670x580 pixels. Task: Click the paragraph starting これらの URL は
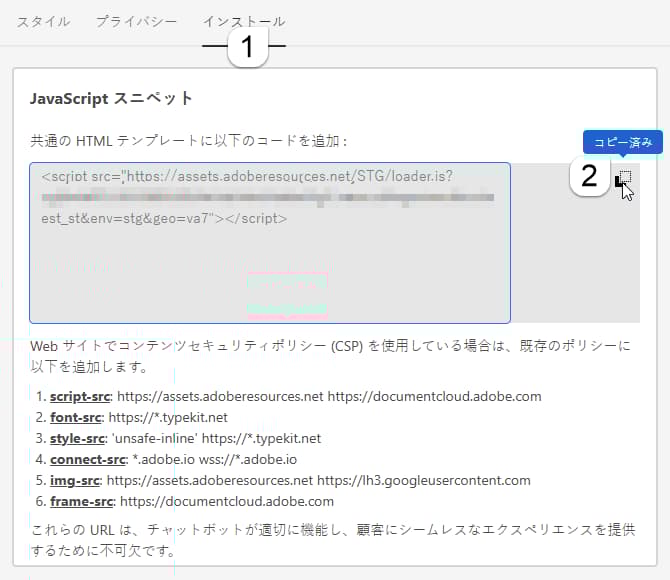[333, 540]
